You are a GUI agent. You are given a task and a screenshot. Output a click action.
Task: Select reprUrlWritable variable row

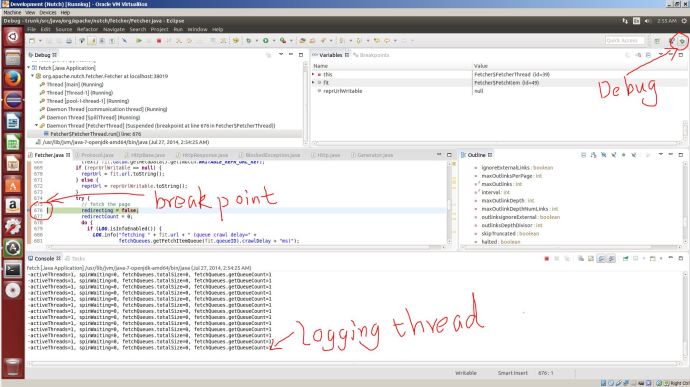(x=343, y=91)
